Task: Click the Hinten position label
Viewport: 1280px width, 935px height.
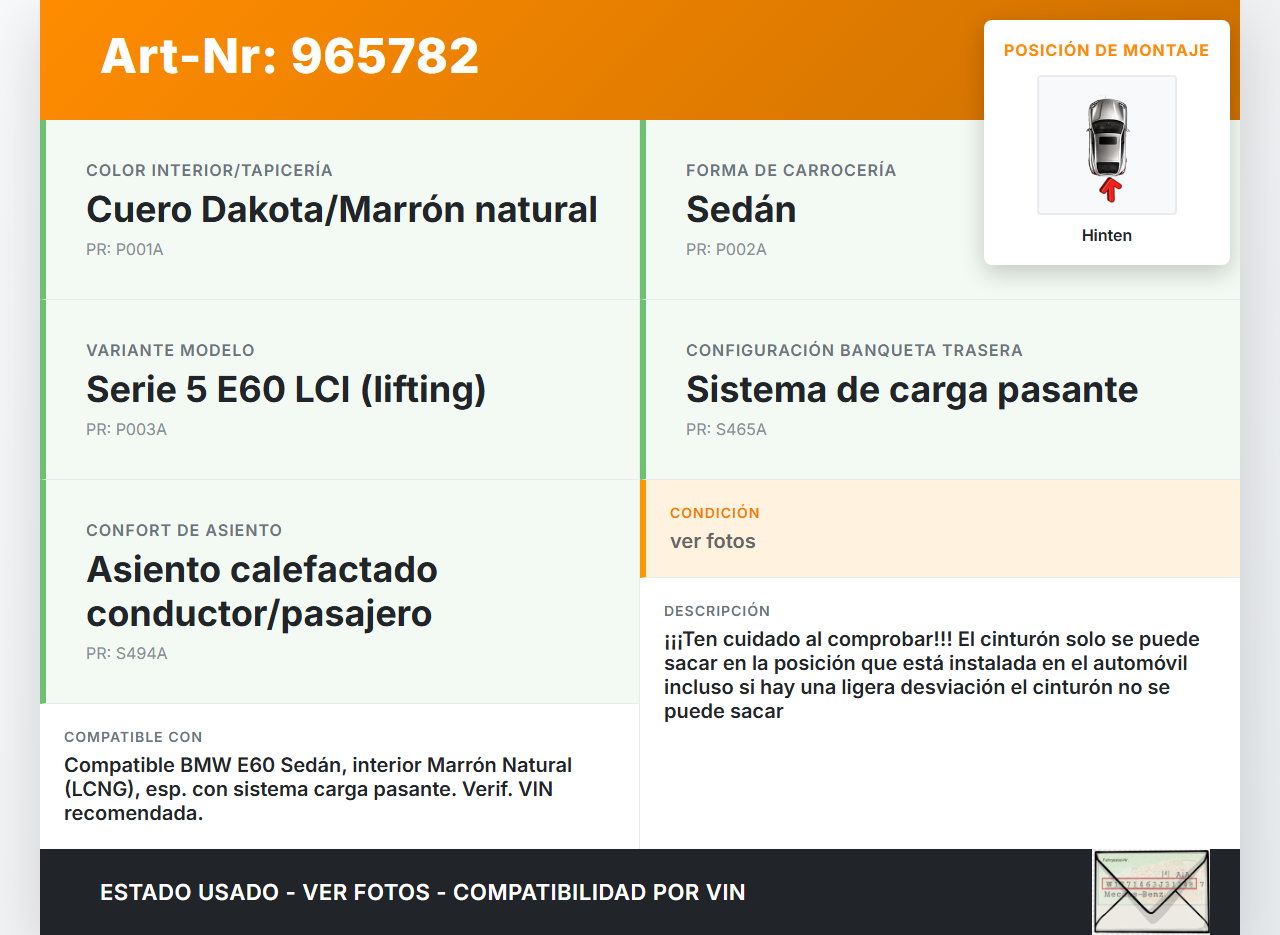Action: point(1107,236)
